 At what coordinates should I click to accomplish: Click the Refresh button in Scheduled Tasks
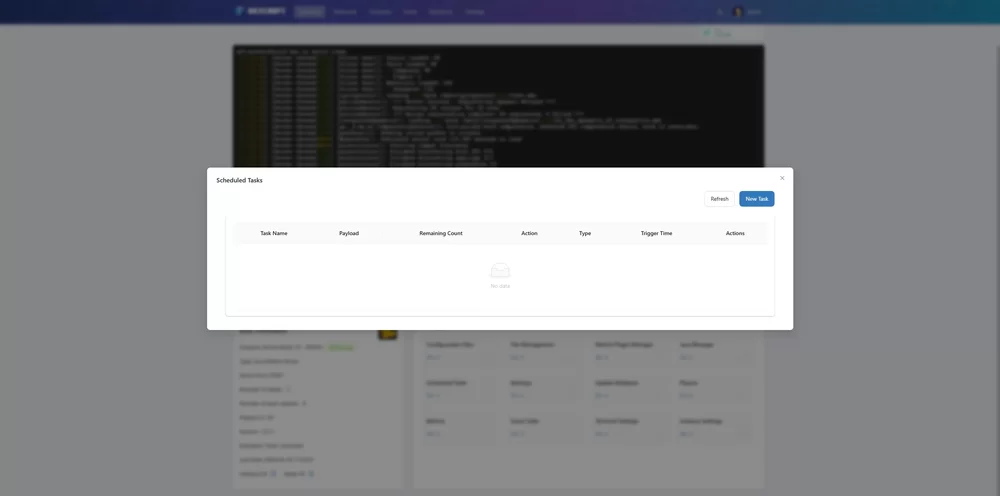(719, 199)
